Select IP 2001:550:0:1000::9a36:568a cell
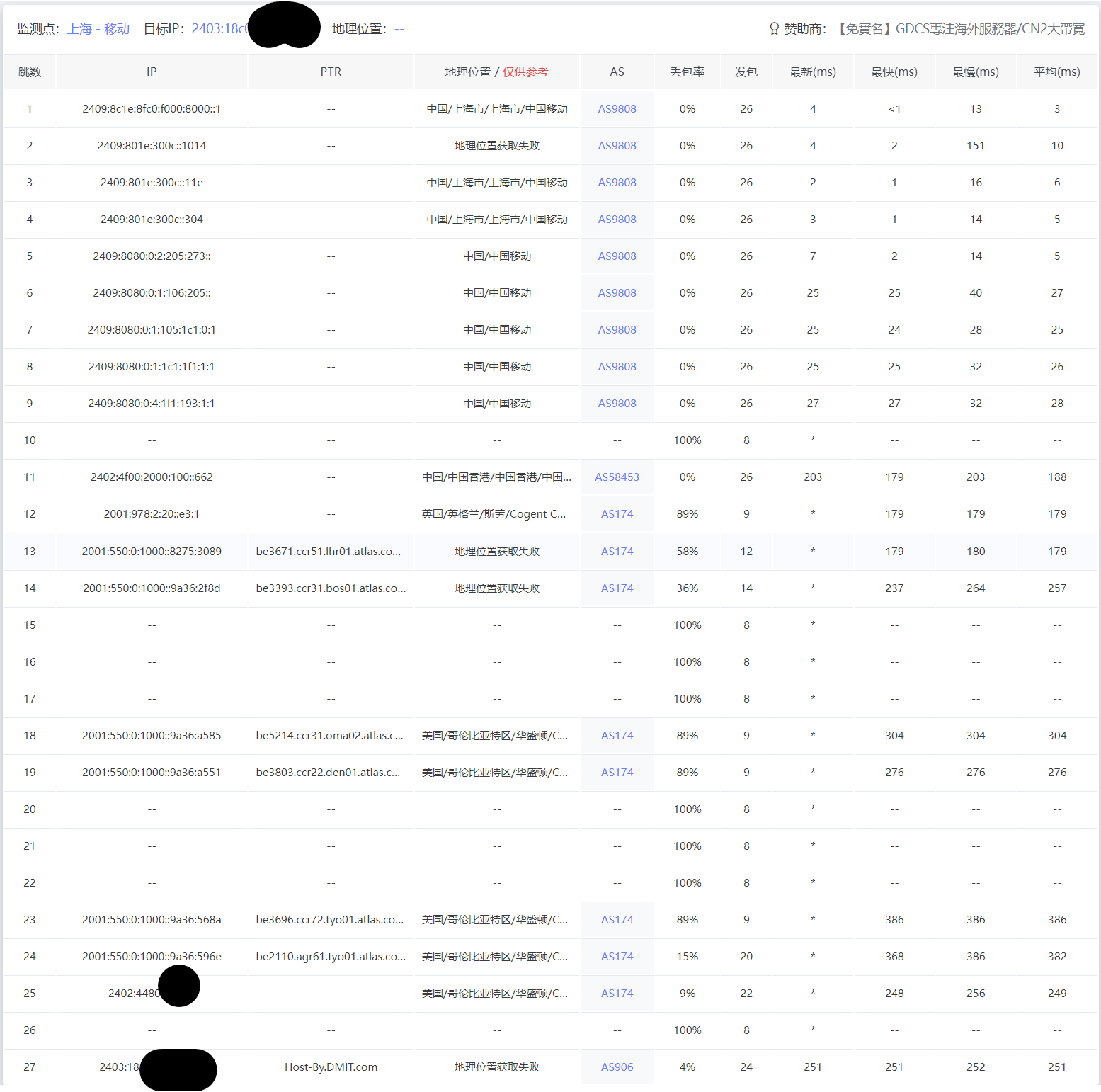The height and width of the screenshot is (1092, 1101). pos(152,920)
